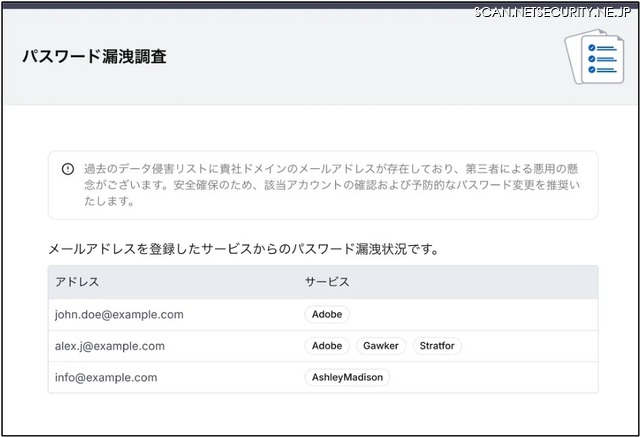Click the サービス column header
Screen dimensions: 640x437
[x=327, y=282]
